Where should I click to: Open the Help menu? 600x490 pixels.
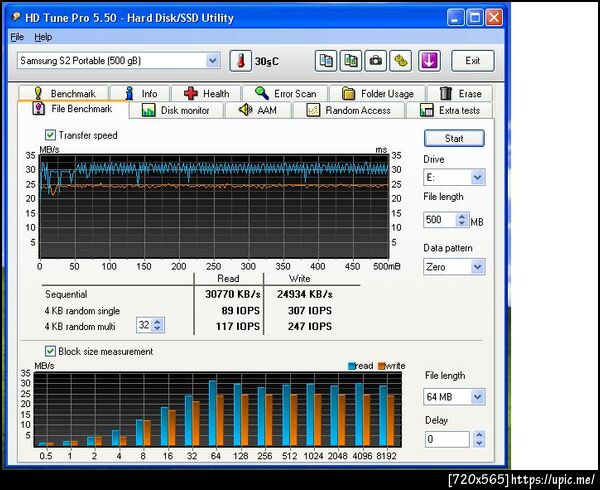(x=43, y=37)
